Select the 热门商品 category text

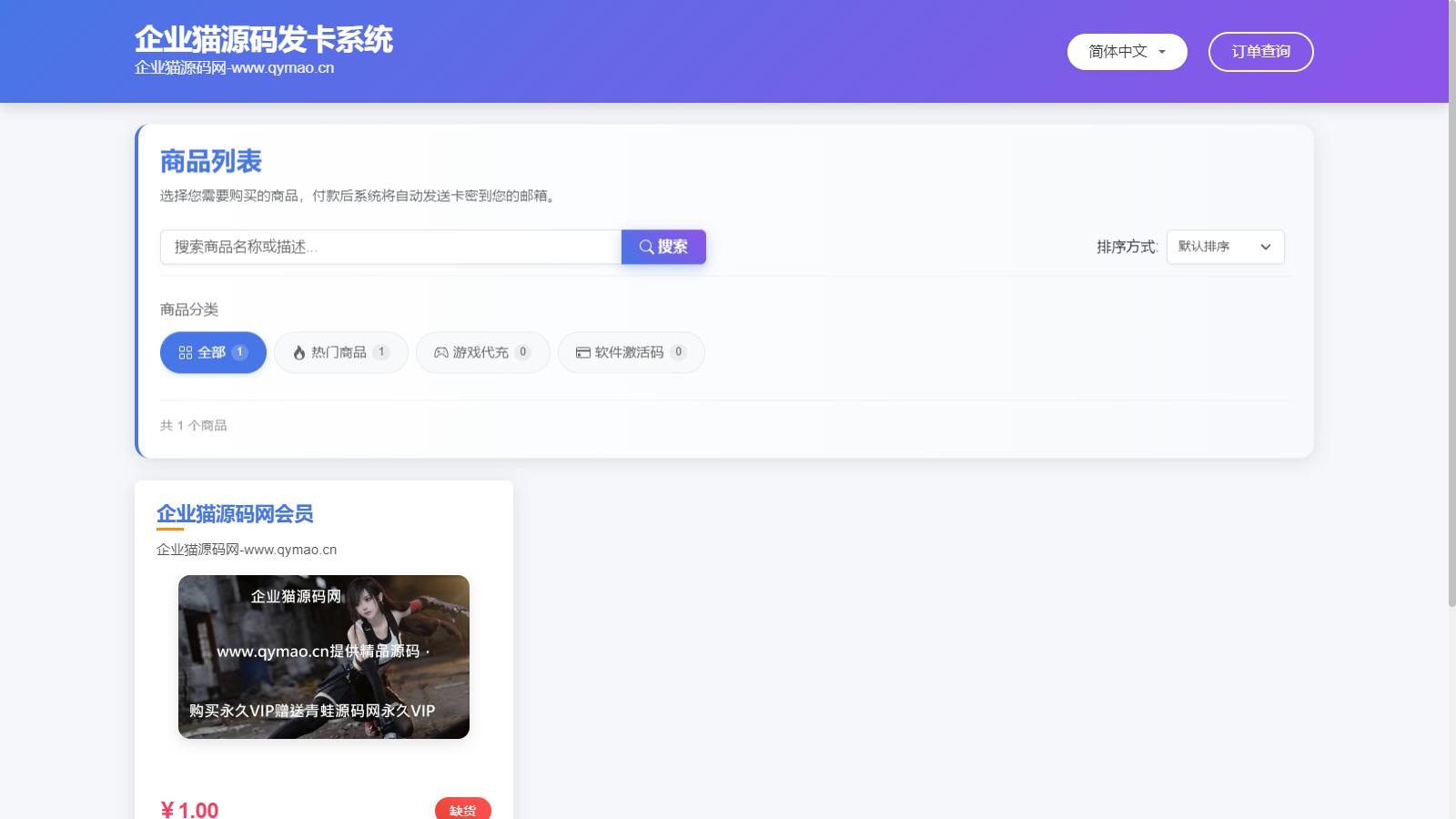coord(339,352)
